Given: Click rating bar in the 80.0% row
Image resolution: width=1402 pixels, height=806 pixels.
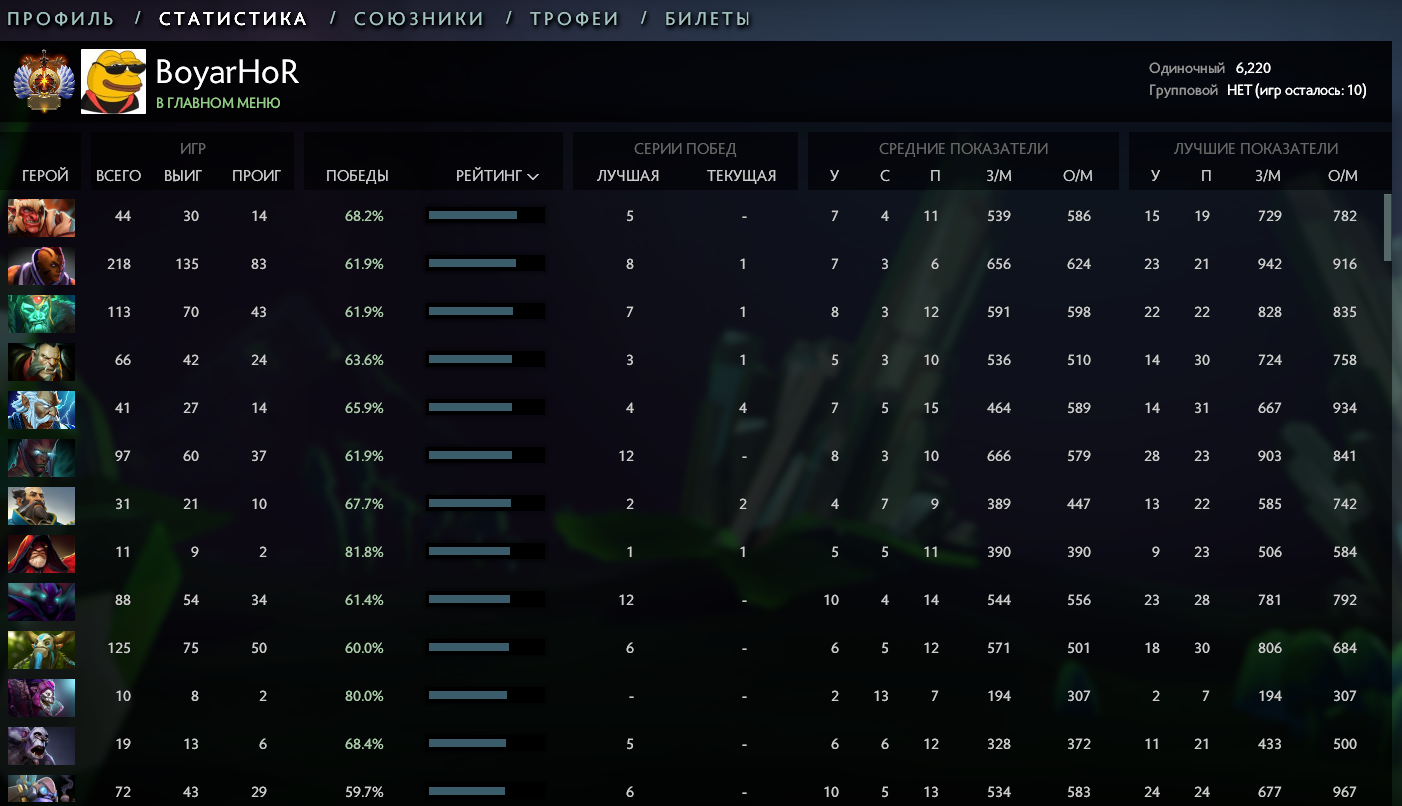Looking at the screenshot, I should click(x=486, y=695).
